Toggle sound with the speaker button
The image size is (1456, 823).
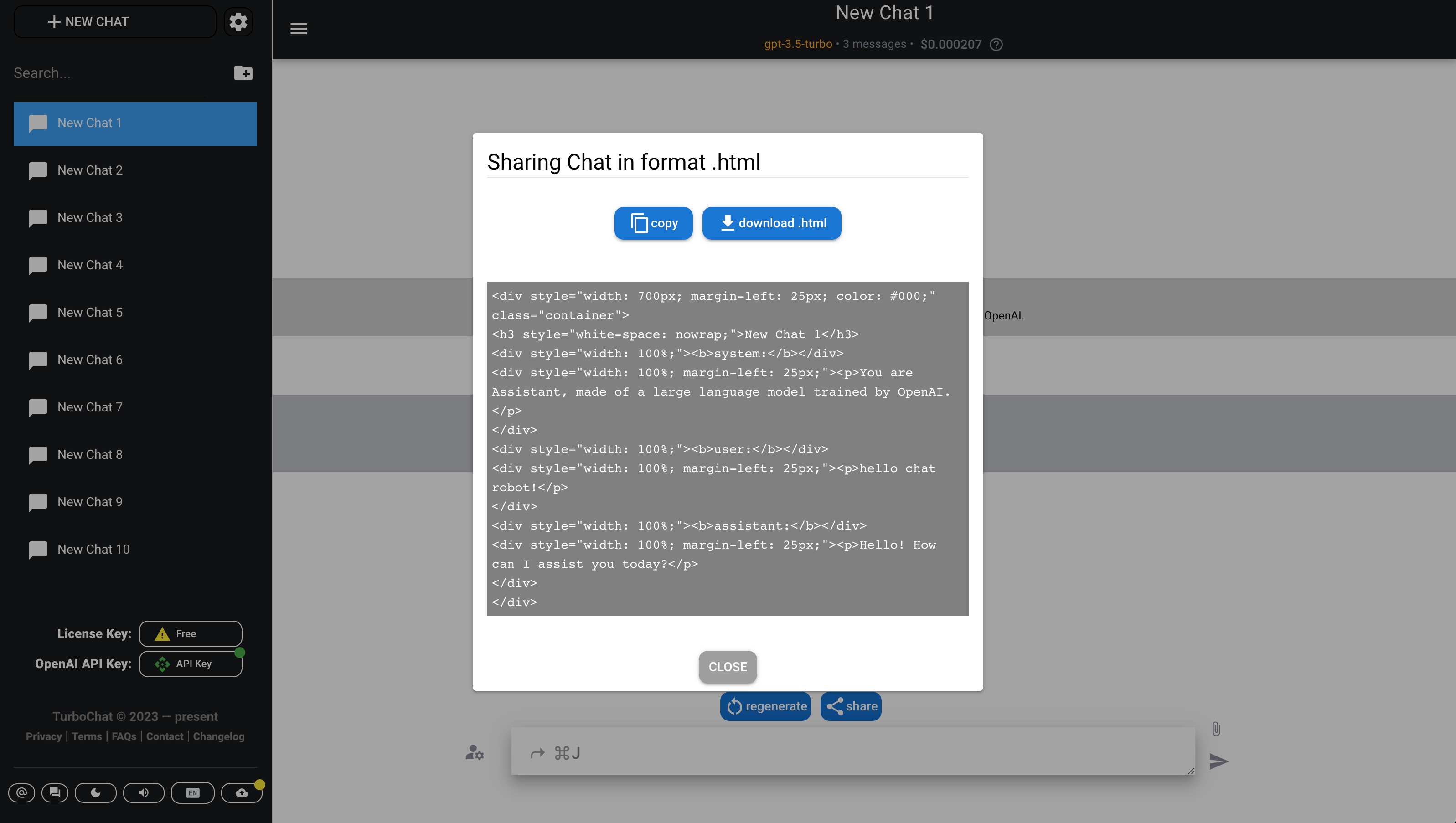coord(144,792)
